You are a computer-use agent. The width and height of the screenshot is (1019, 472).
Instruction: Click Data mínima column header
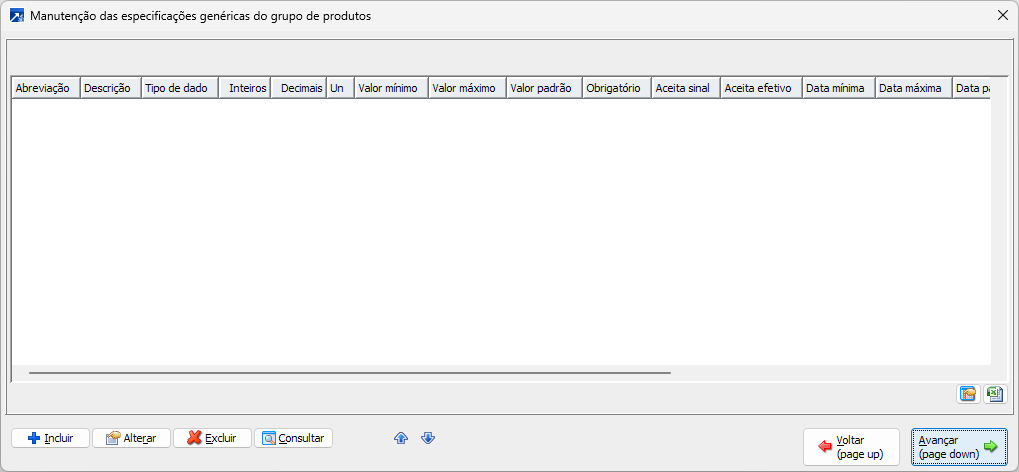(x=839, y=88)
